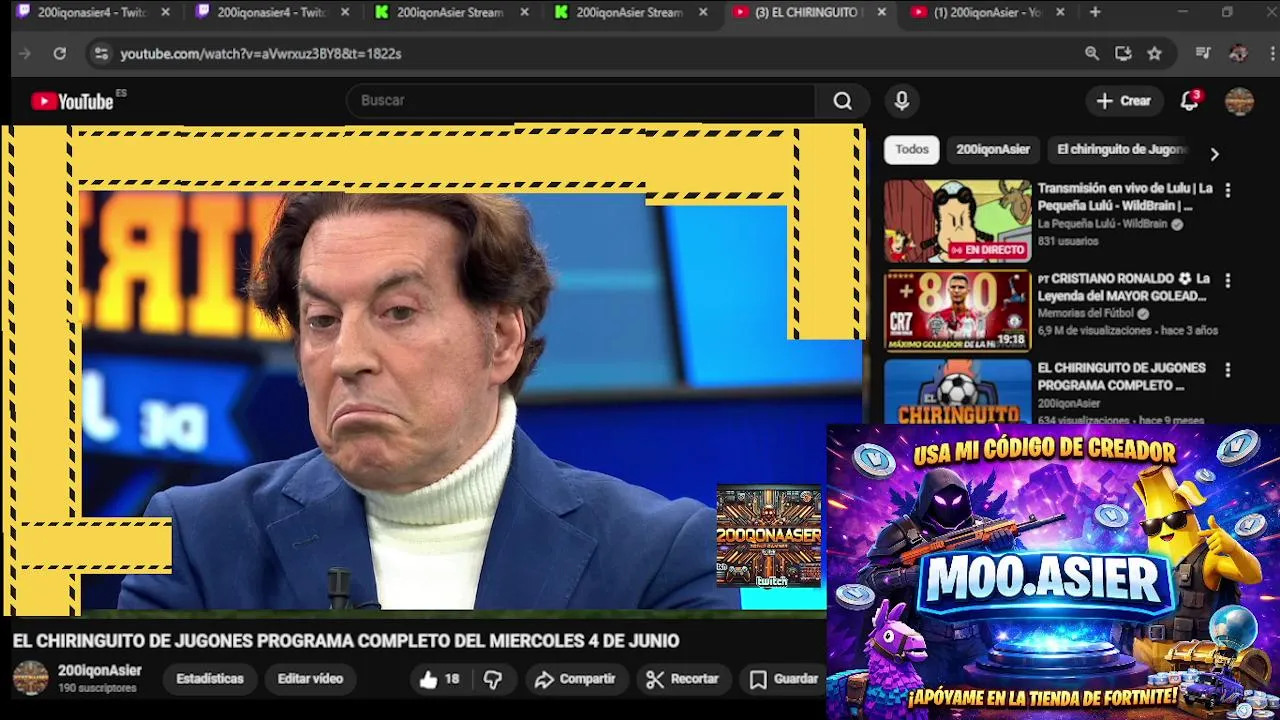The height and width of the screenshot is (720, 1280).
Task: Click the video title text
Action: pyautogui.click(x=346, y=641)
